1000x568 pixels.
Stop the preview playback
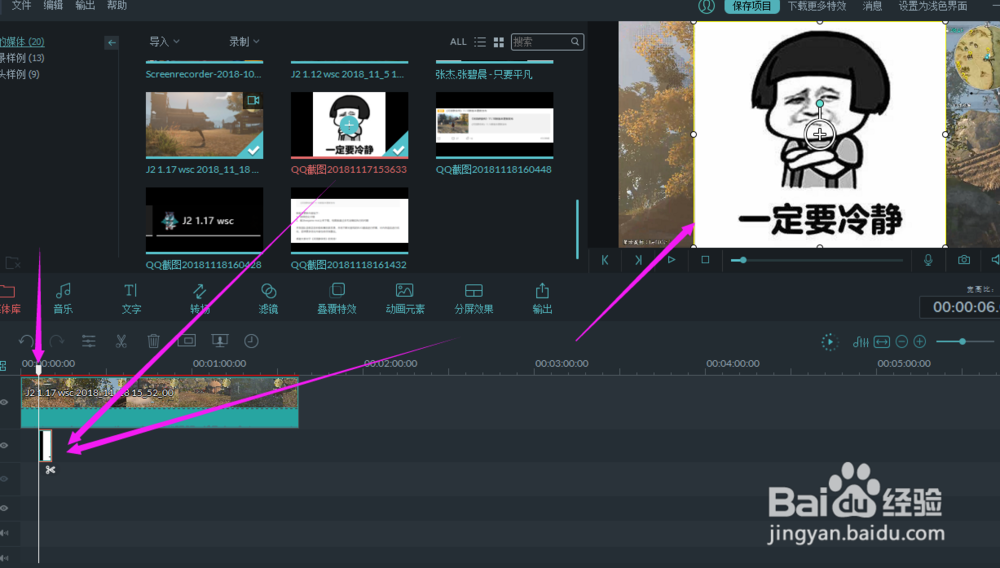705,259
